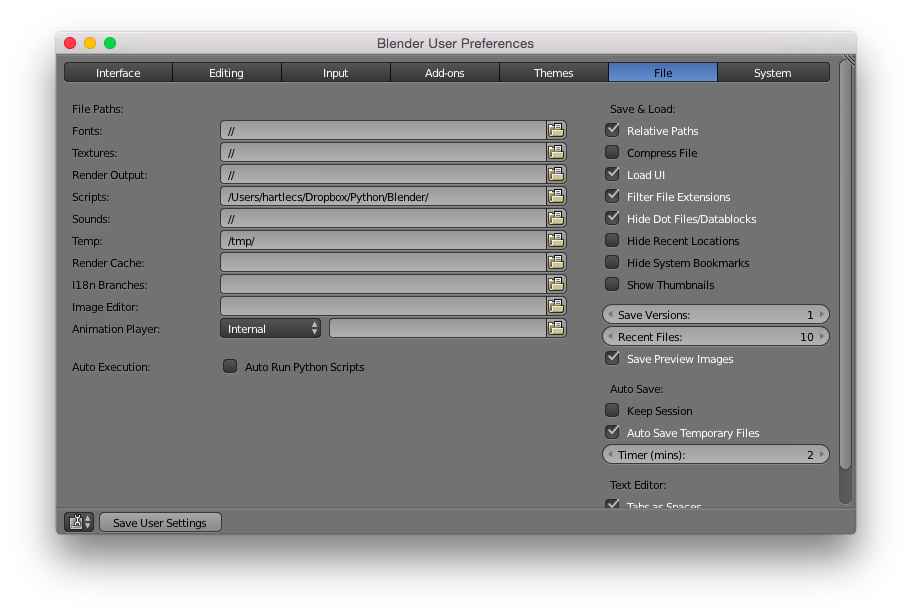The height and width of the screenshot is (614, 912).
Task: Browse file for Image Editor path
Action: coord(556,306)
